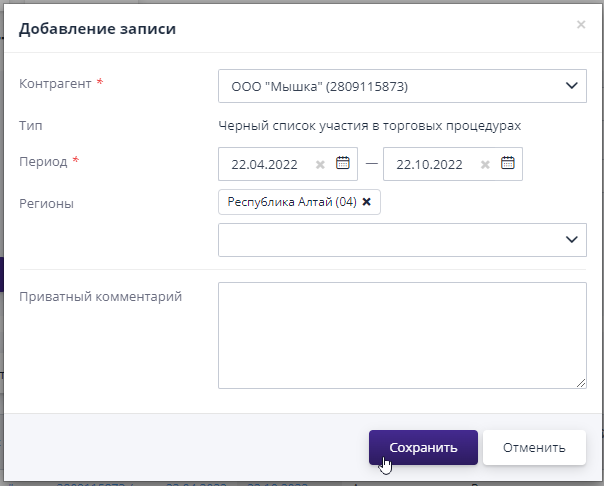Click the comment box resize handle
Screen dimensions: 604x486
click(x=581, y=382)
